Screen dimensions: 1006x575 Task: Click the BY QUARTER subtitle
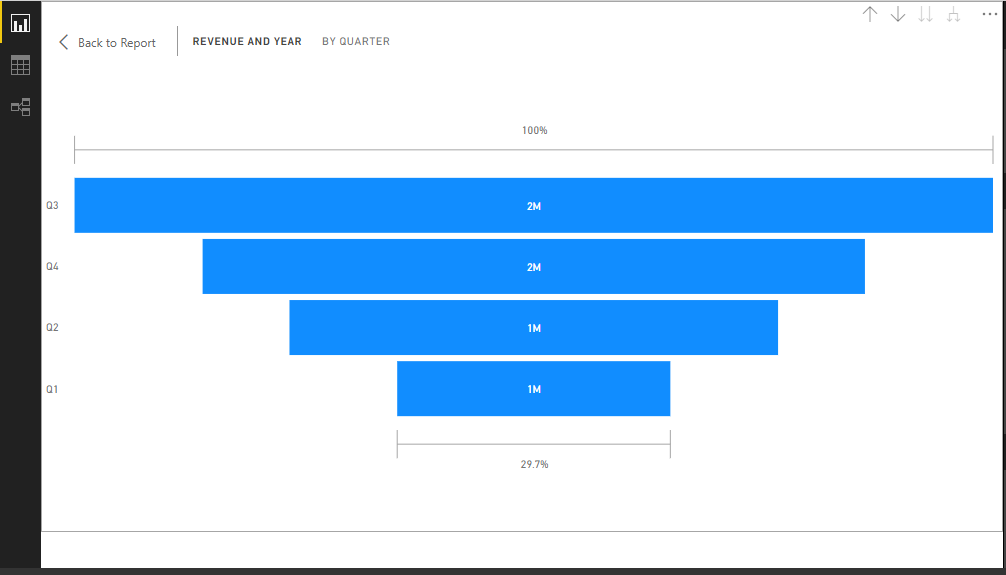[x=356, y=41]
